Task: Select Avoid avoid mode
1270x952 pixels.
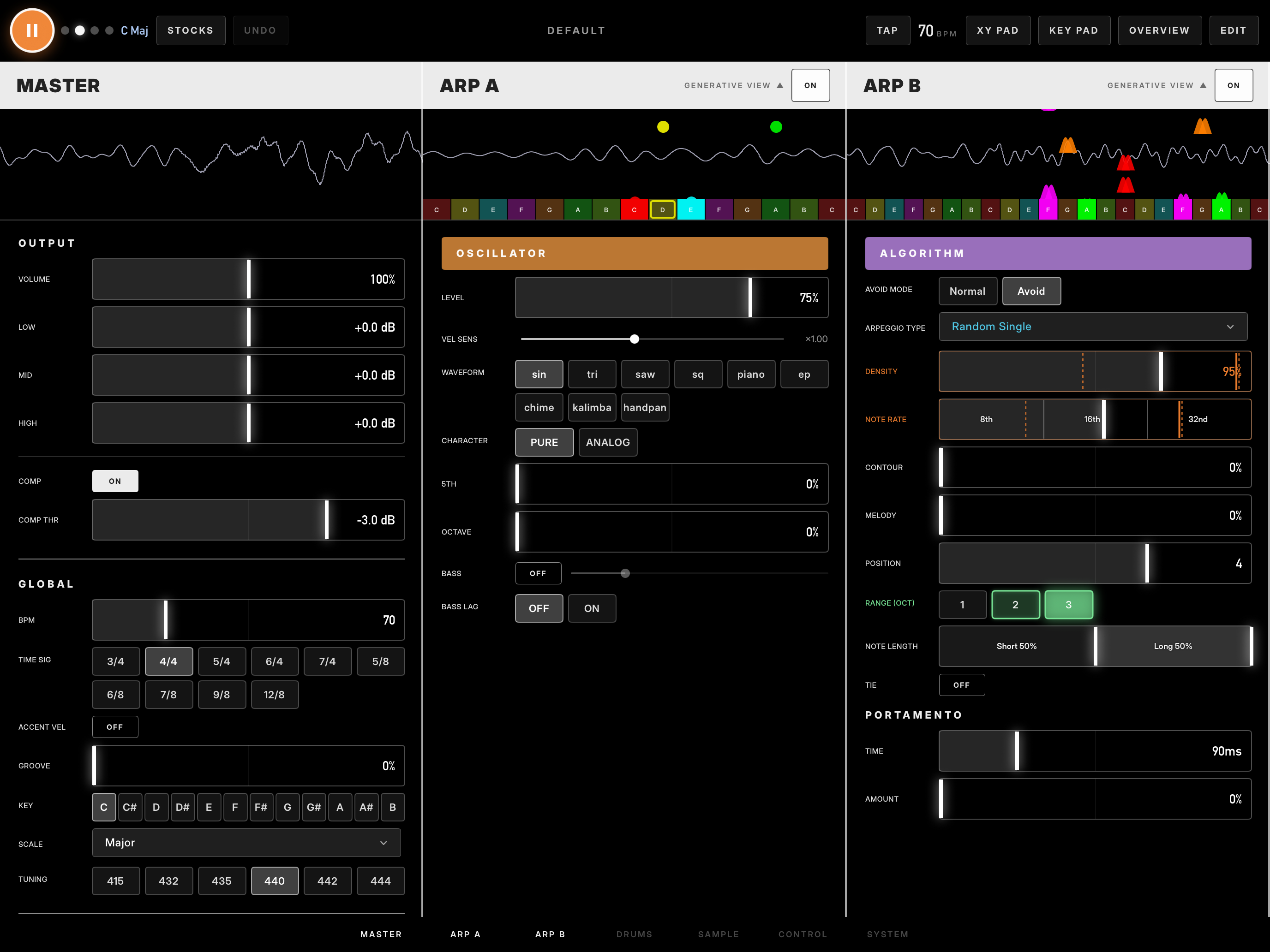Action: tap(1031, 291)
